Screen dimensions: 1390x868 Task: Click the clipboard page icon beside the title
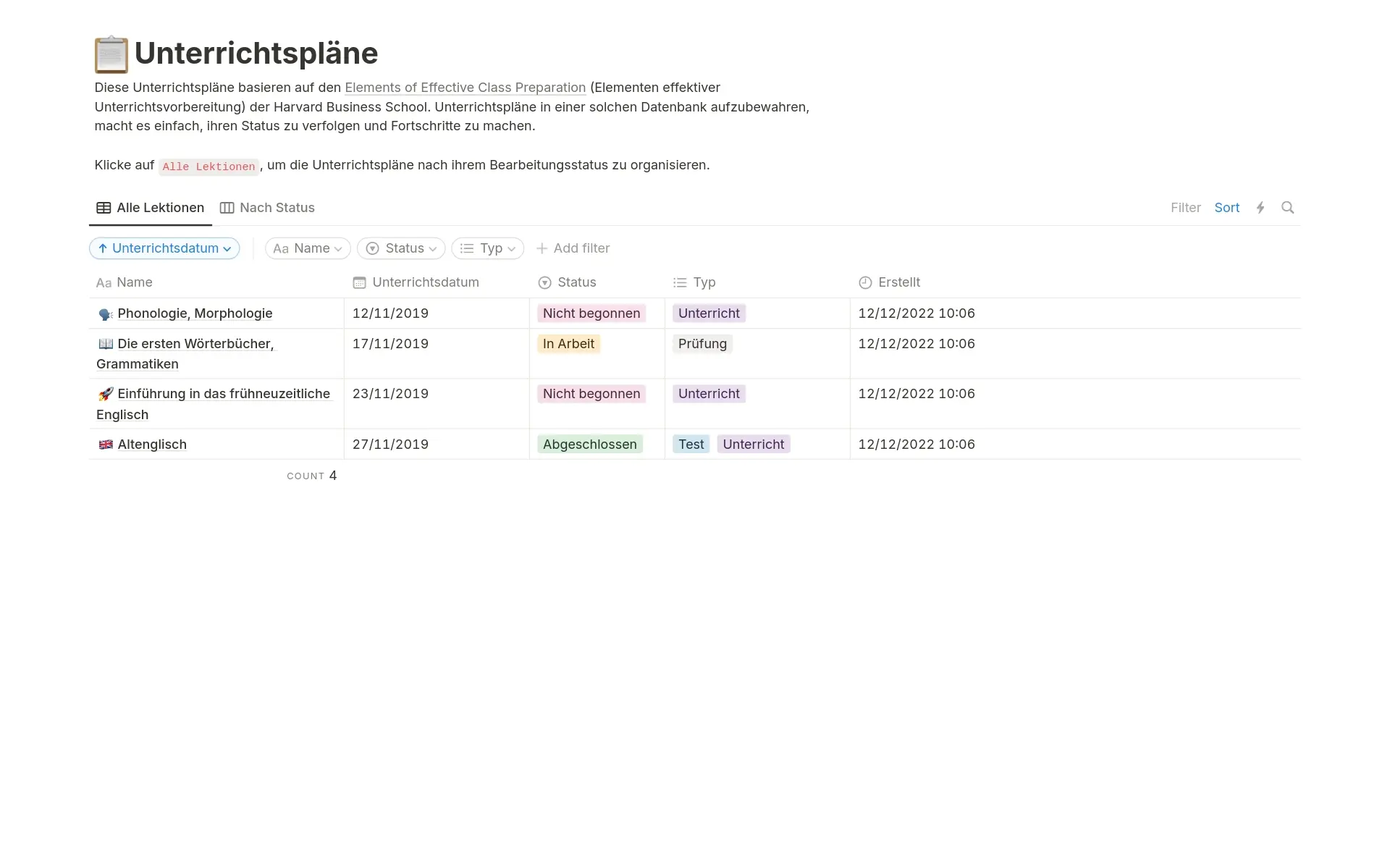pyautogui.click(x=111, y=55)
